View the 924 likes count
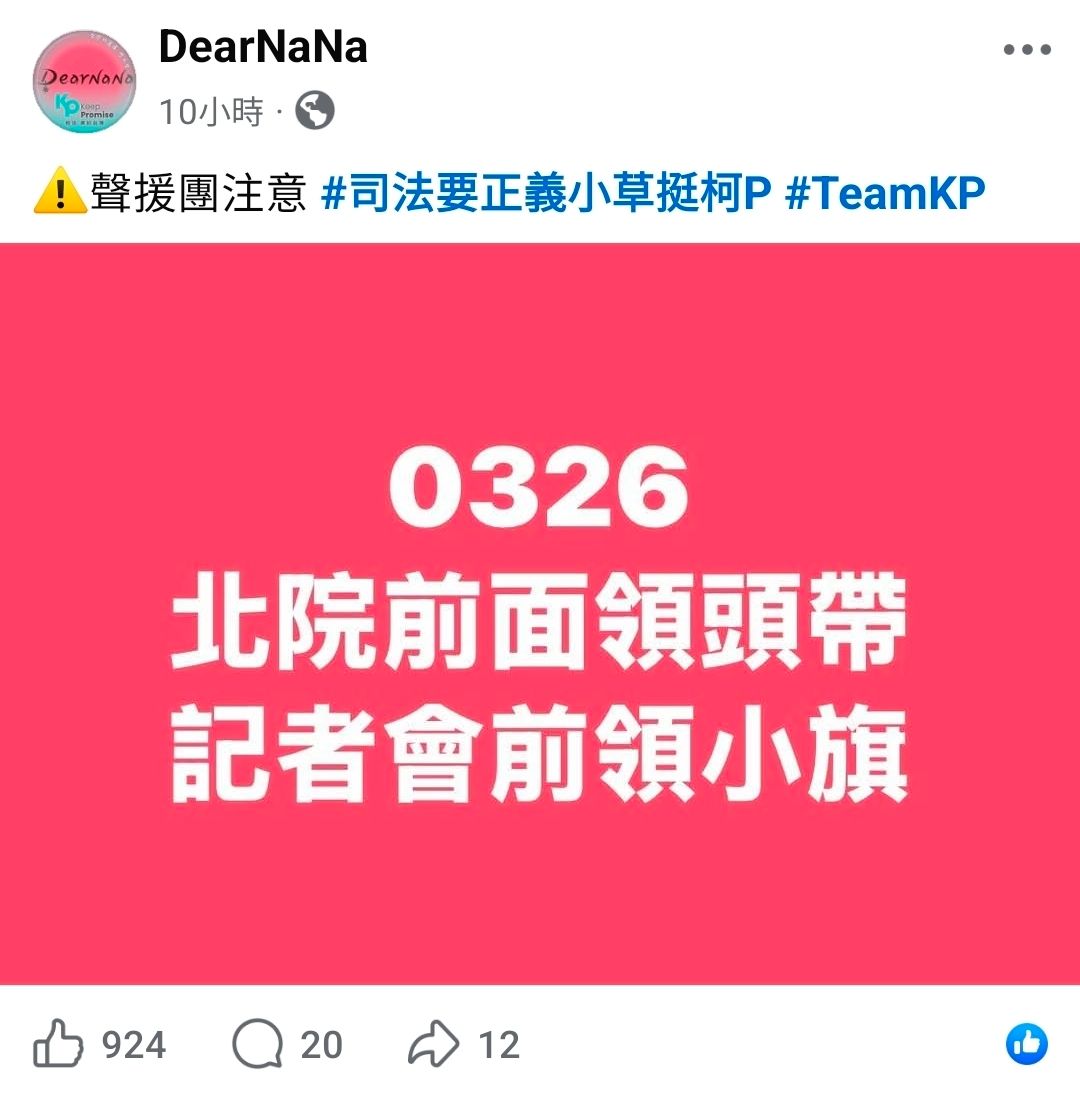1080x1097 pixels. pos(134,1045)
